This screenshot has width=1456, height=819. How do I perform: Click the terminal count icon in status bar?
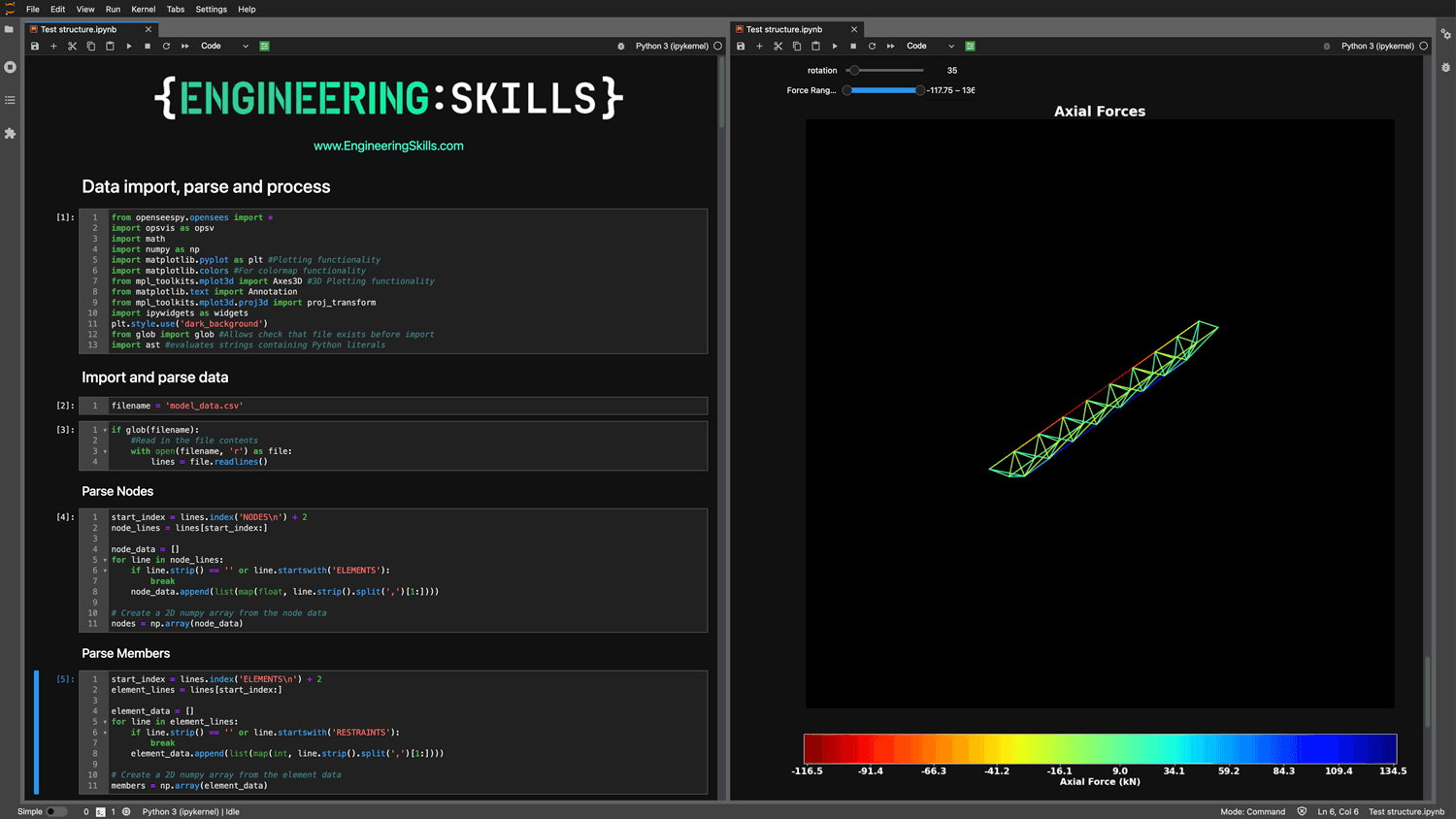click(x=100, y=811)
